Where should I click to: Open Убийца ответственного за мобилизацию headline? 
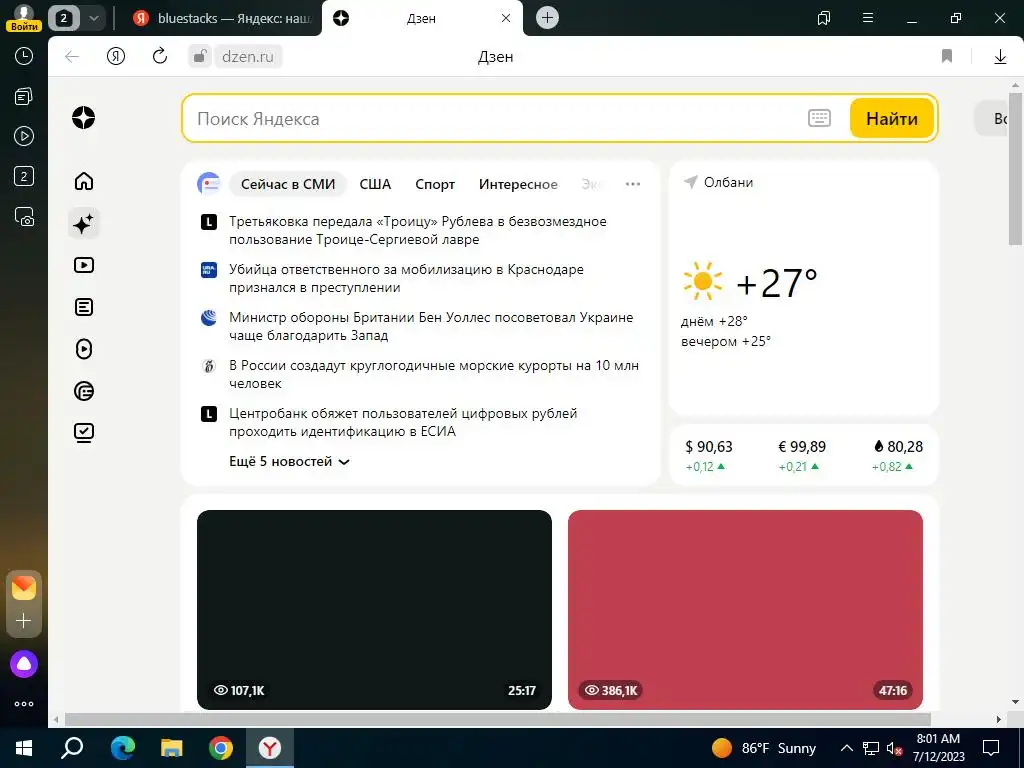tap(406, 278)
